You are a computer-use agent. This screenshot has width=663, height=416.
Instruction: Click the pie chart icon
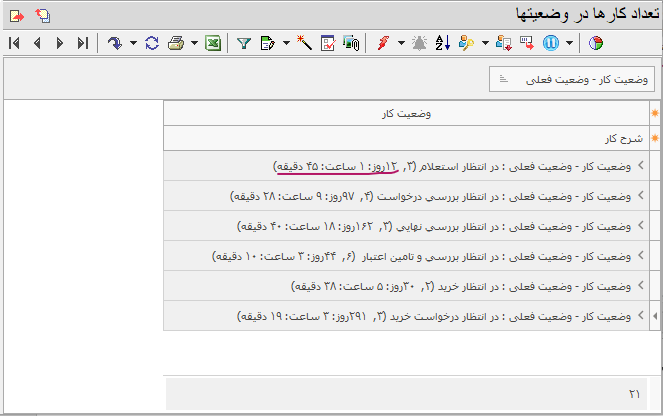[x=595, y=43]
